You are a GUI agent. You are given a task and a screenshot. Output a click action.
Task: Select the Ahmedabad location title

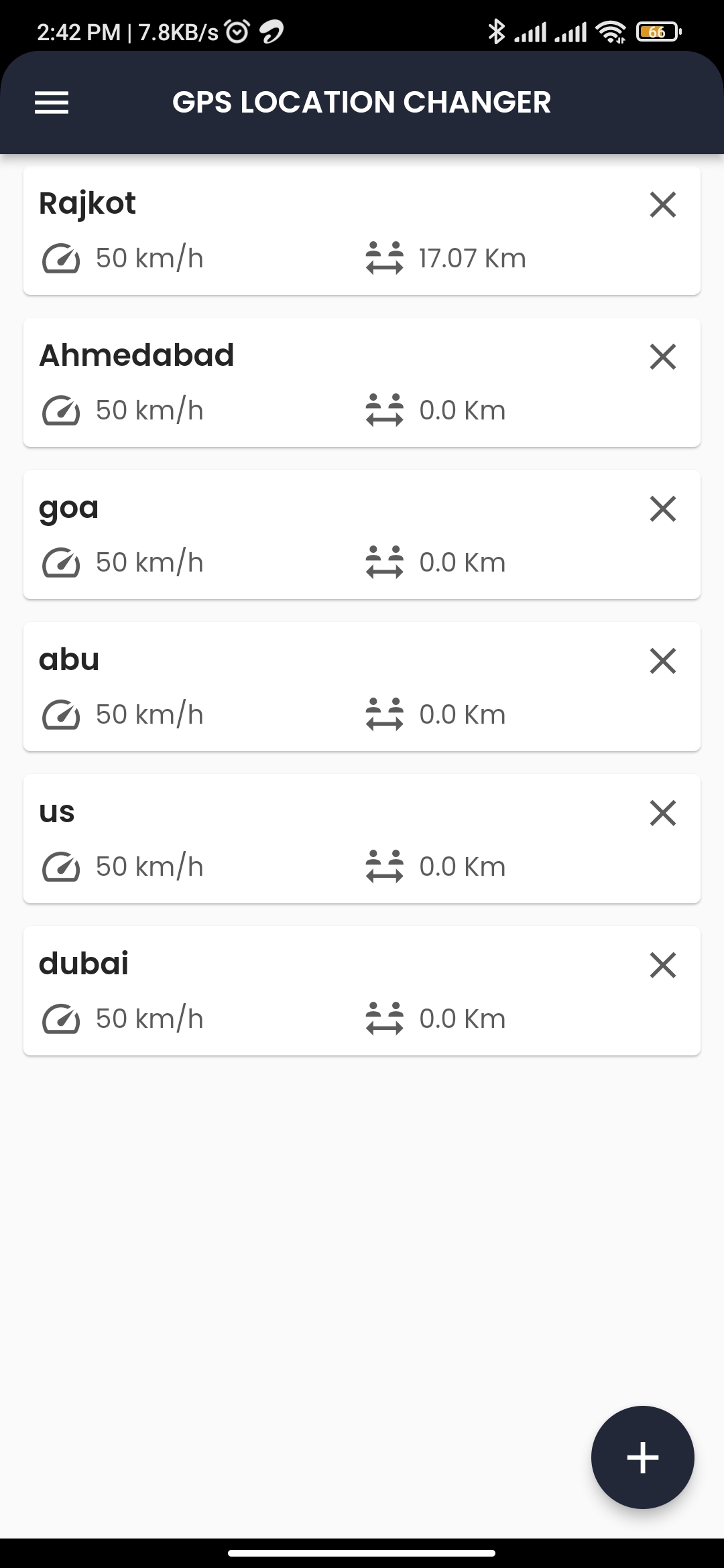136,355
